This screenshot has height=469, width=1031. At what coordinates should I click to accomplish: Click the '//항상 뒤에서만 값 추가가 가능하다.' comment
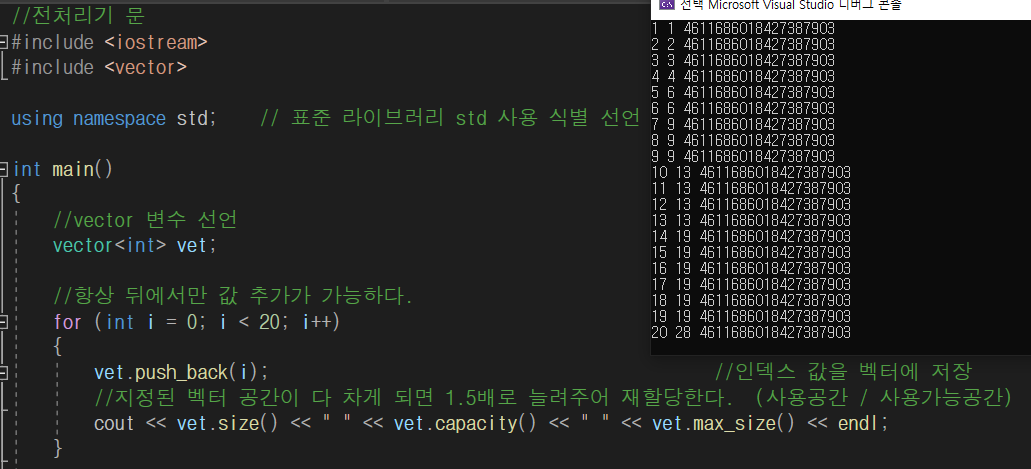233,296
